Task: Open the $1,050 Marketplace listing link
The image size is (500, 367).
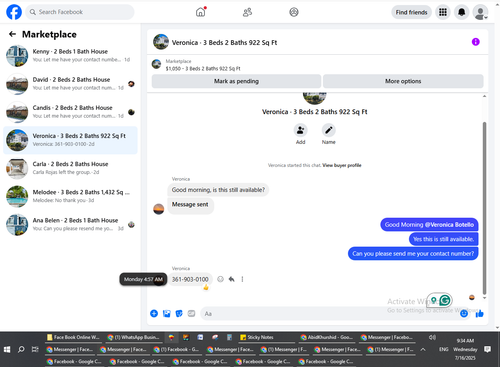Action: (203, 68)
